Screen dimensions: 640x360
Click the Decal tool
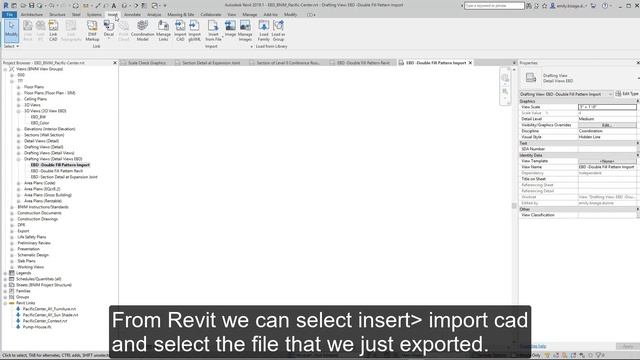click(109, 29)
